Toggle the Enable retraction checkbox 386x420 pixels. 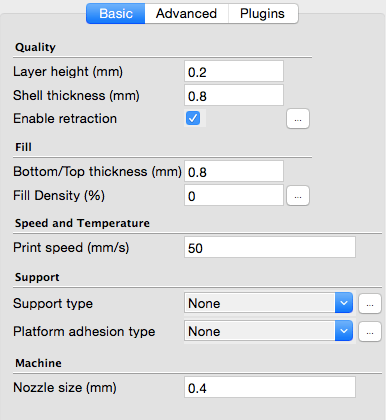point(193,118)
